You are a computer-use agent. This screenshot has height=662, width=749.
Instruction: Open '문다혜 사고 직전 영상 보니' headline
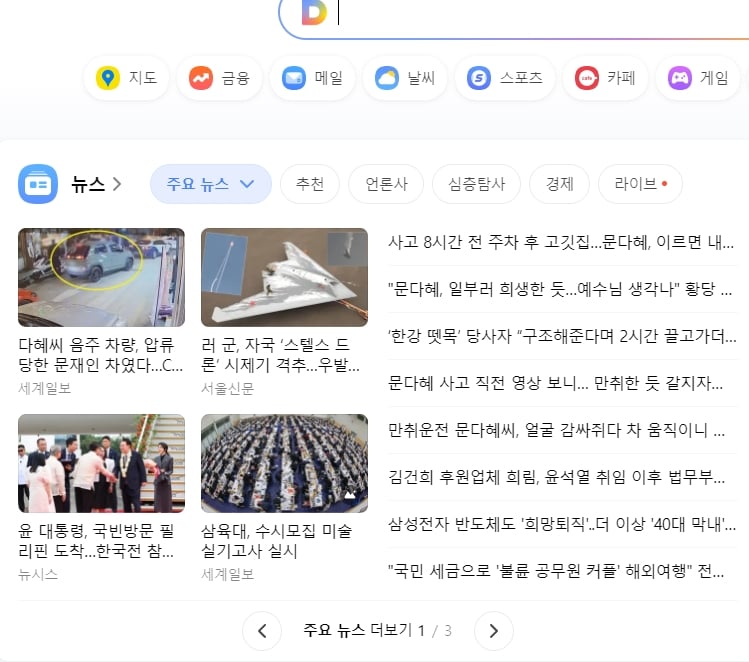[556, 383]
